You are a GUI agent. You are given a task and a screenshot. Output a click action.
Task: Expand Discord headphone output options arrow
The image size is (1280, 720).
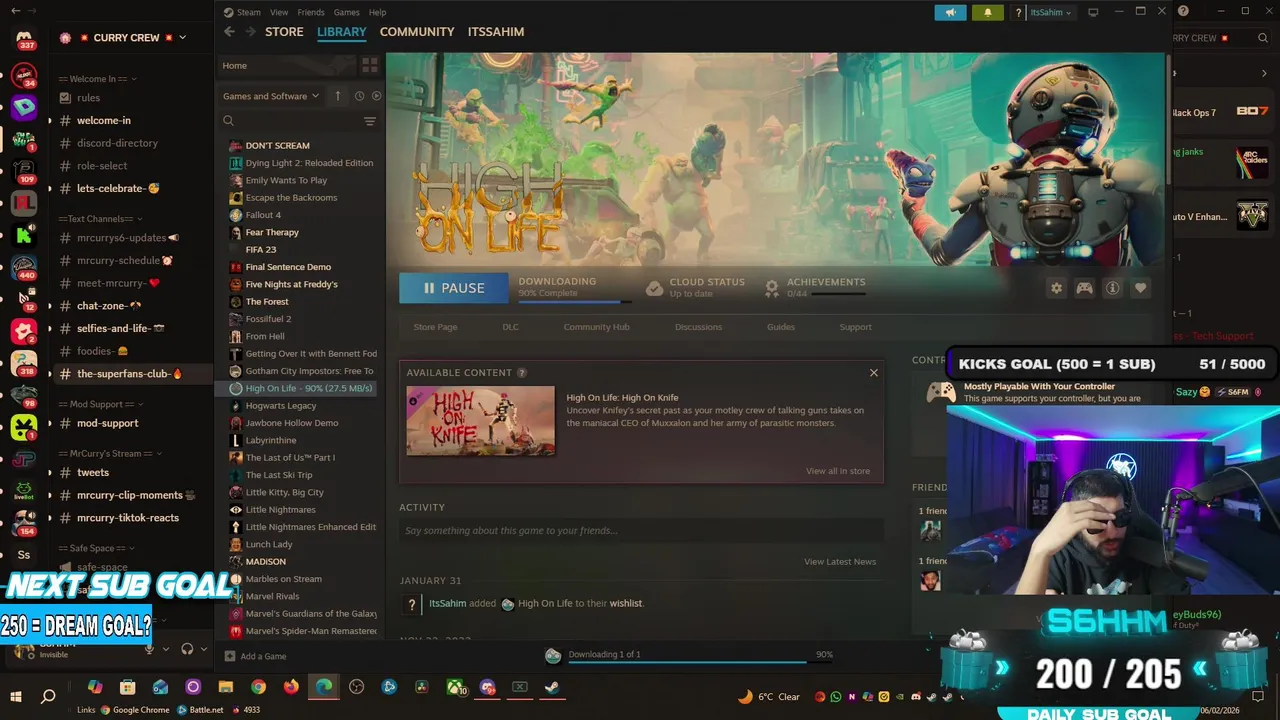(203, 649)
